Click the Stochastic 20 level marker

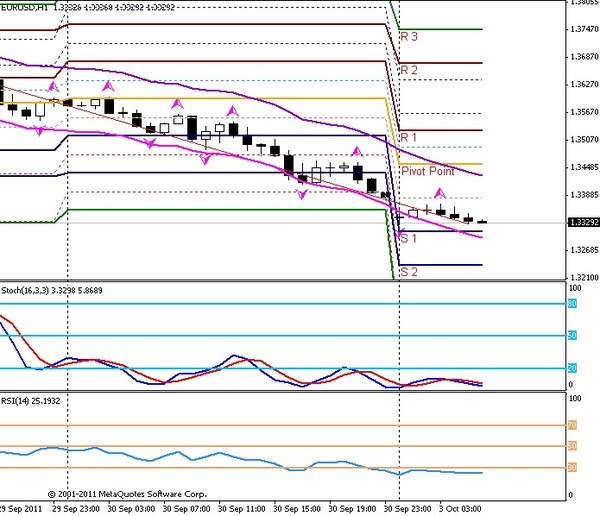pyautogui.click(x=573, y=368)
